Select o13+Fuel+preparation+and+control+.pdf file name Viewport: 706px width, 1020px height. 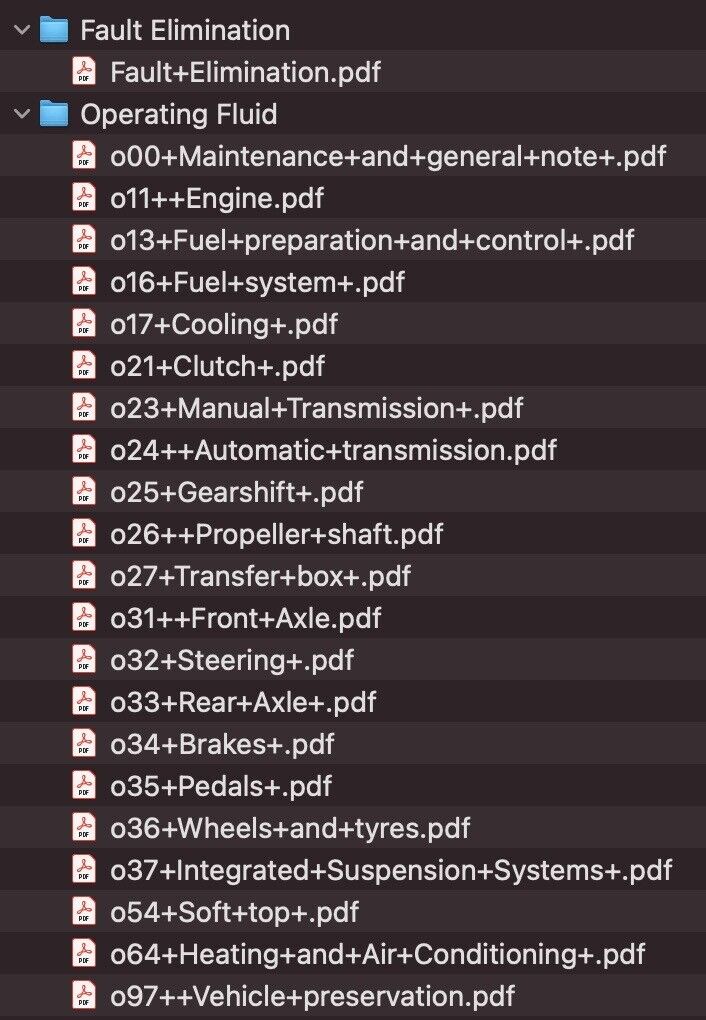[x=372, y=240]
